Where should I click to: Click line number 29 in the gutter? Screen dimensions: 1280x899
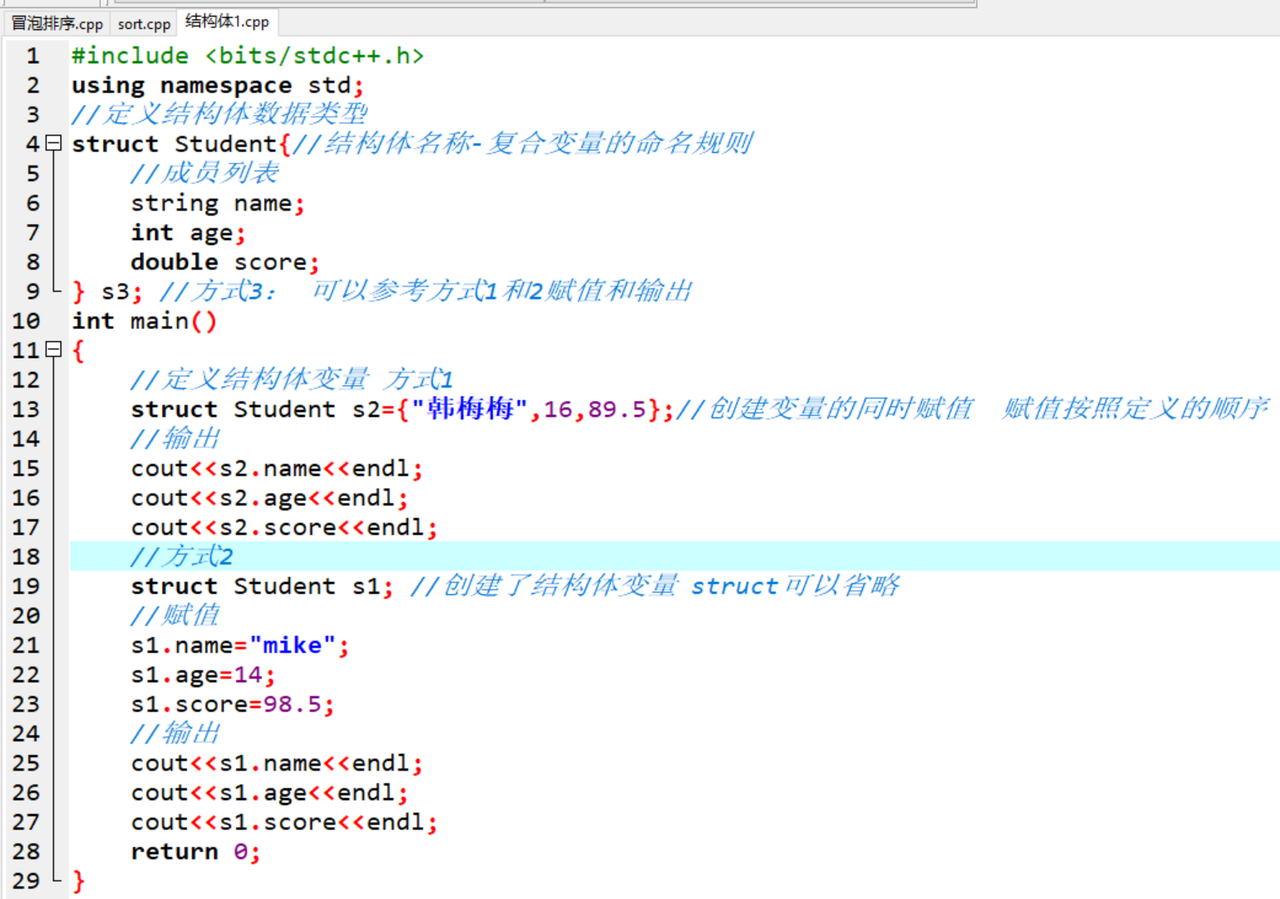pos(27,880)
